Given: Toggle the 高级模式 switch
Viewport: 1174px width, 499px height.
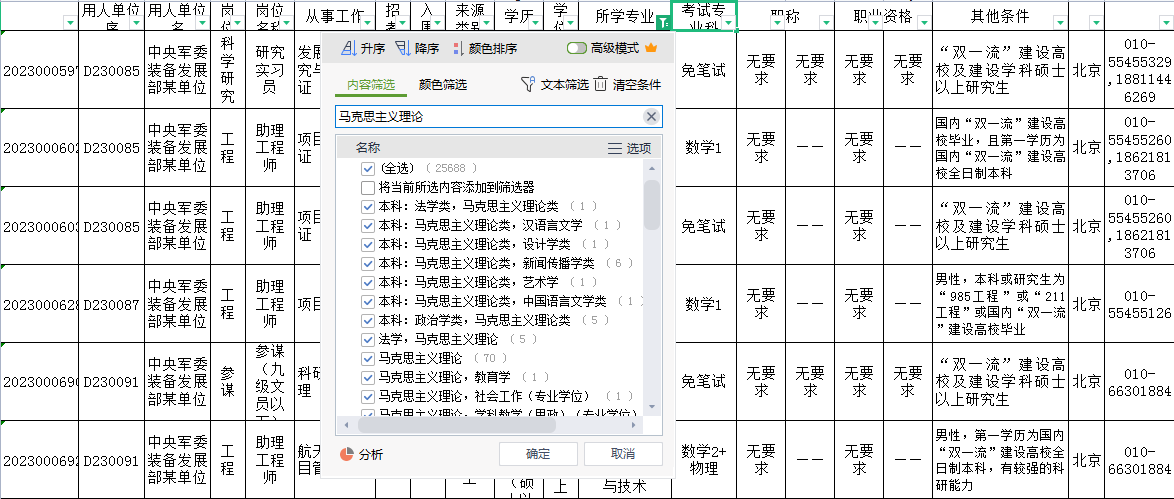Looking at the screenshot, I should [577, 48].
